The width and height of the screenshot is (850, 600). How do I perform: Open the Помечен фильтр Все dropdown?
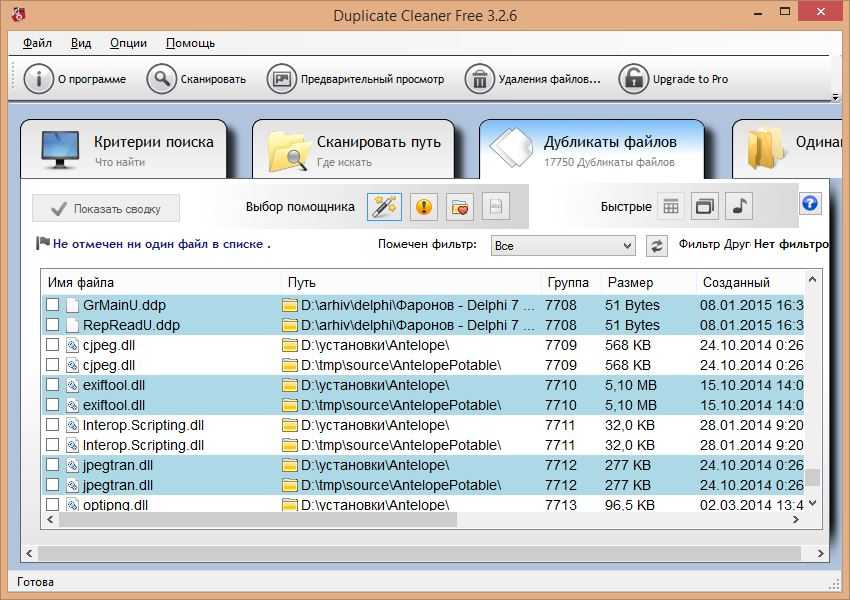click(563, 246)
